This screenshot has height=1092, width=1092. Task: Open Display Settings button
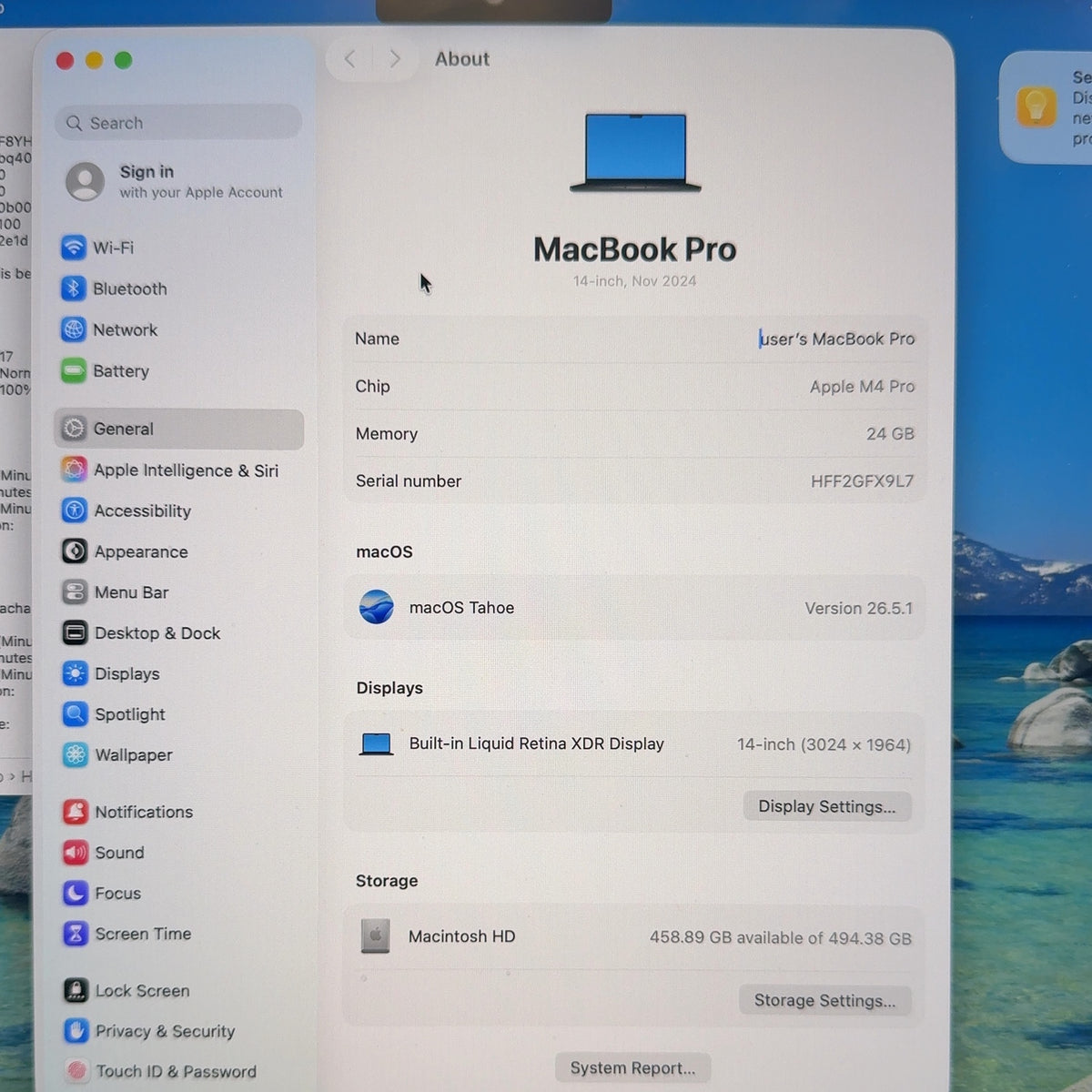pos(826,806)
